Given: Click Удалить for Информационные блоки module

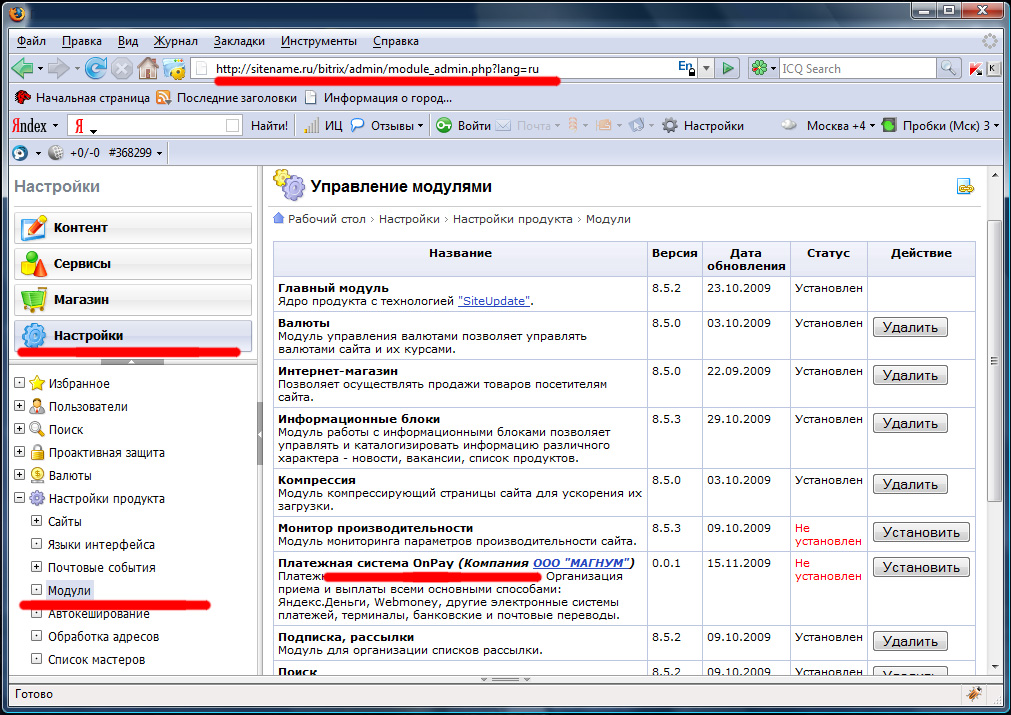Looking at the screenshot, I should 910,423.
